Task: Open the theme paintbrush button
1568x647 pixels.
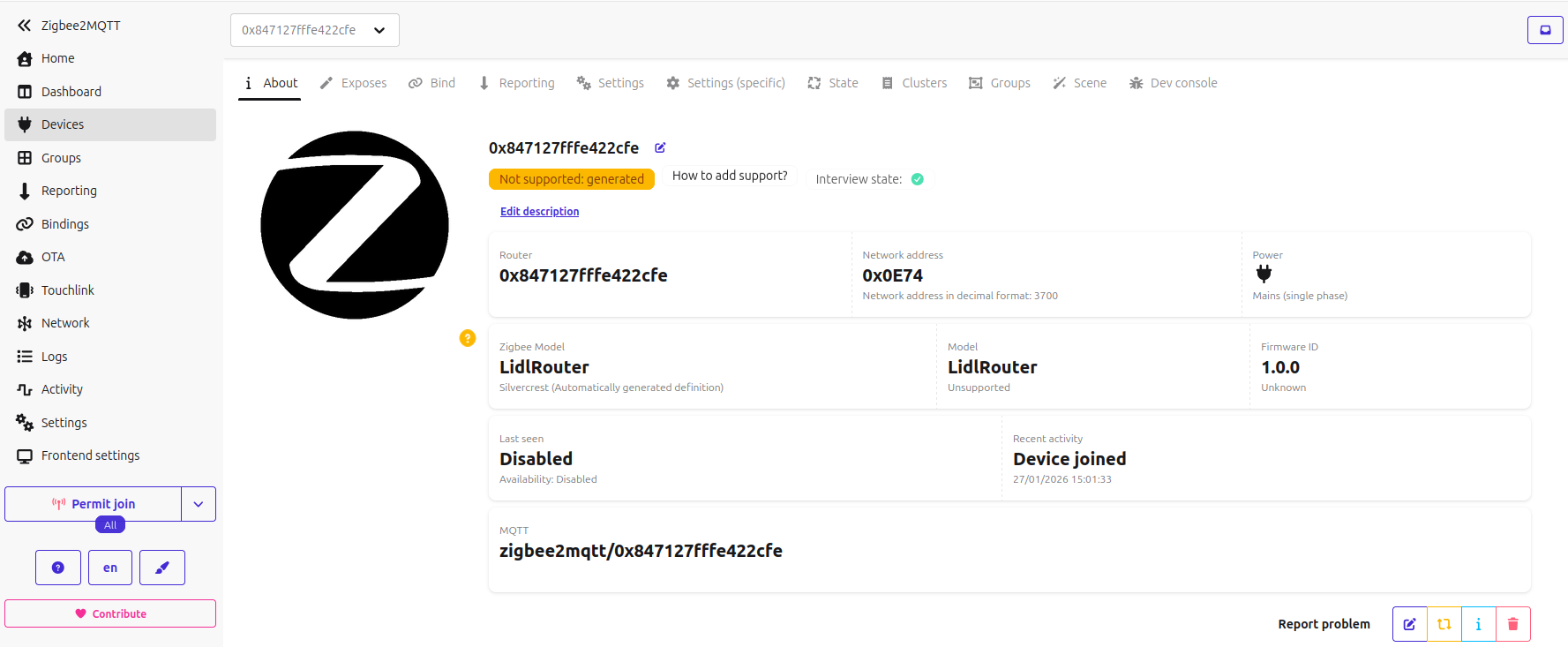Action: 162,568
